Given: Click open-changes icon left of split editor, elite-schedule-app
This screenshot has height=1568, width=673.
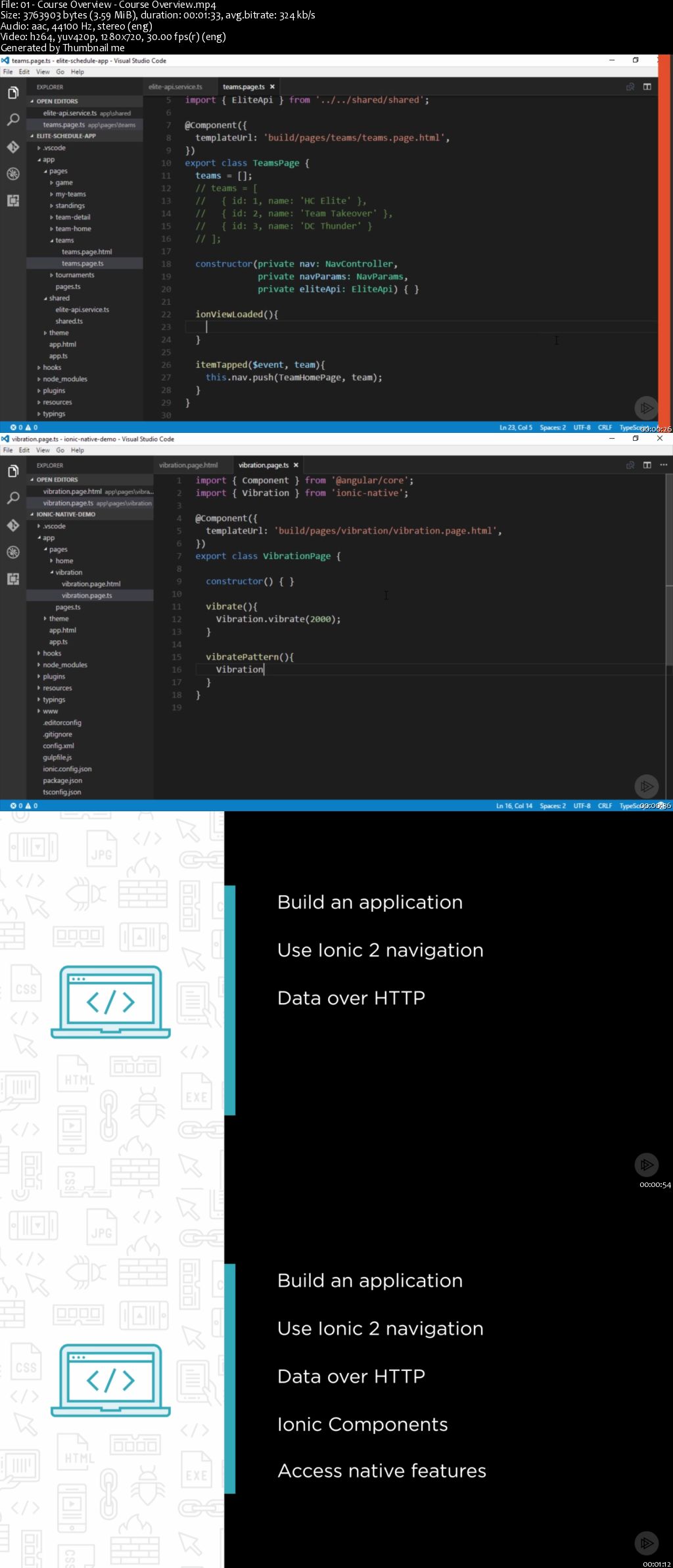Looking at the screenshot, I should coord(630,87).
